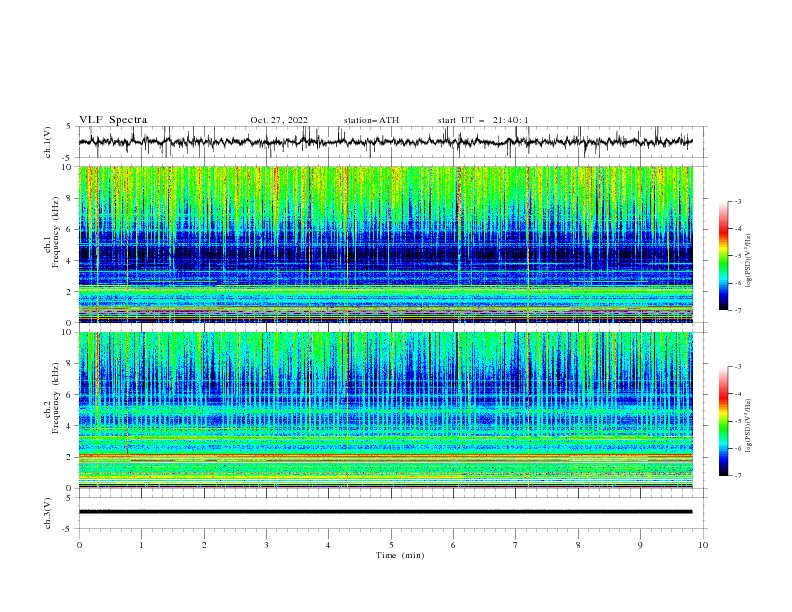Click the "-3" tick on lower color bar
This screenshot has width=792, height=612.
click(x=737, y=367)
